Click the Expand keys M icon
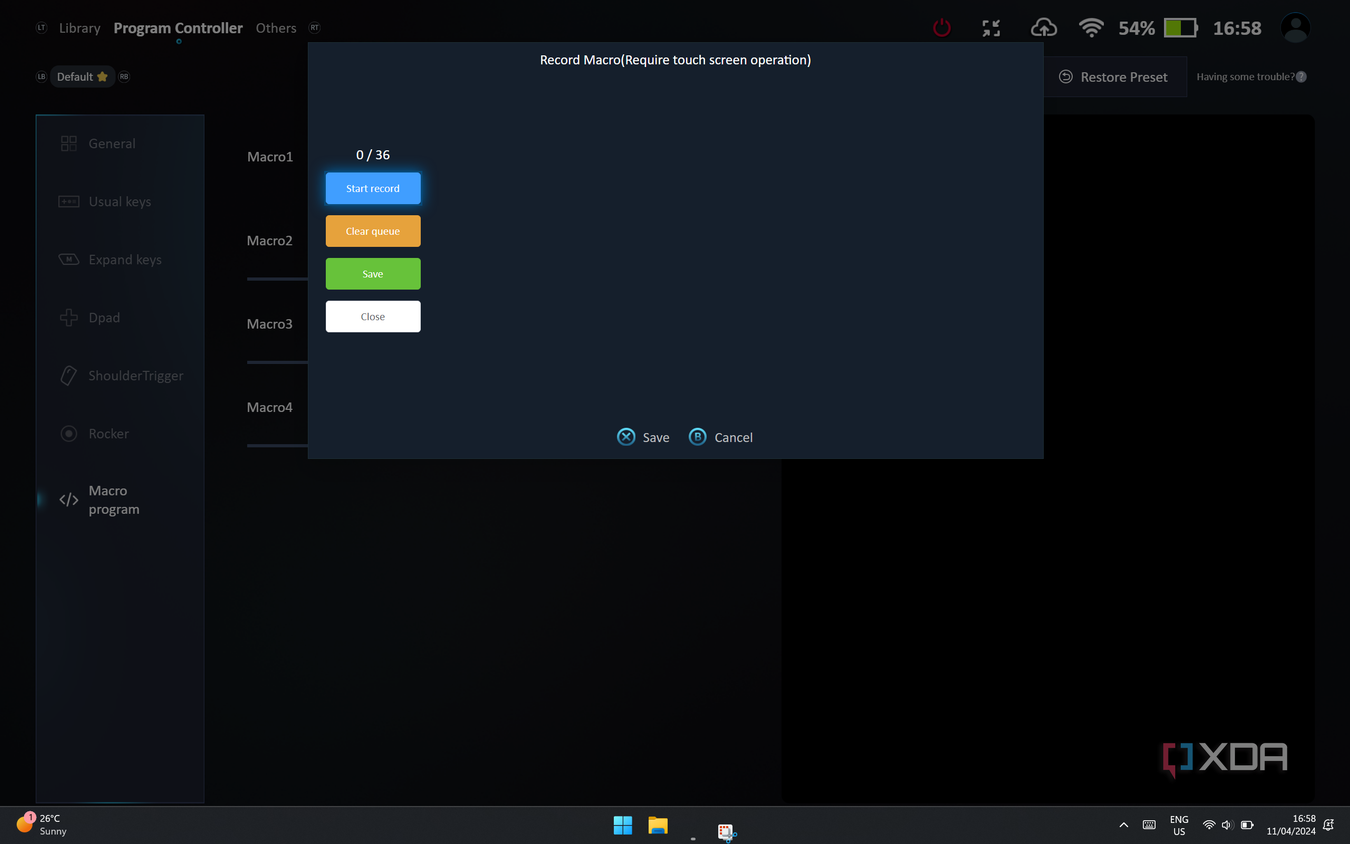Viewport: 1350px width, 844px height. click(x=69, y=260)
